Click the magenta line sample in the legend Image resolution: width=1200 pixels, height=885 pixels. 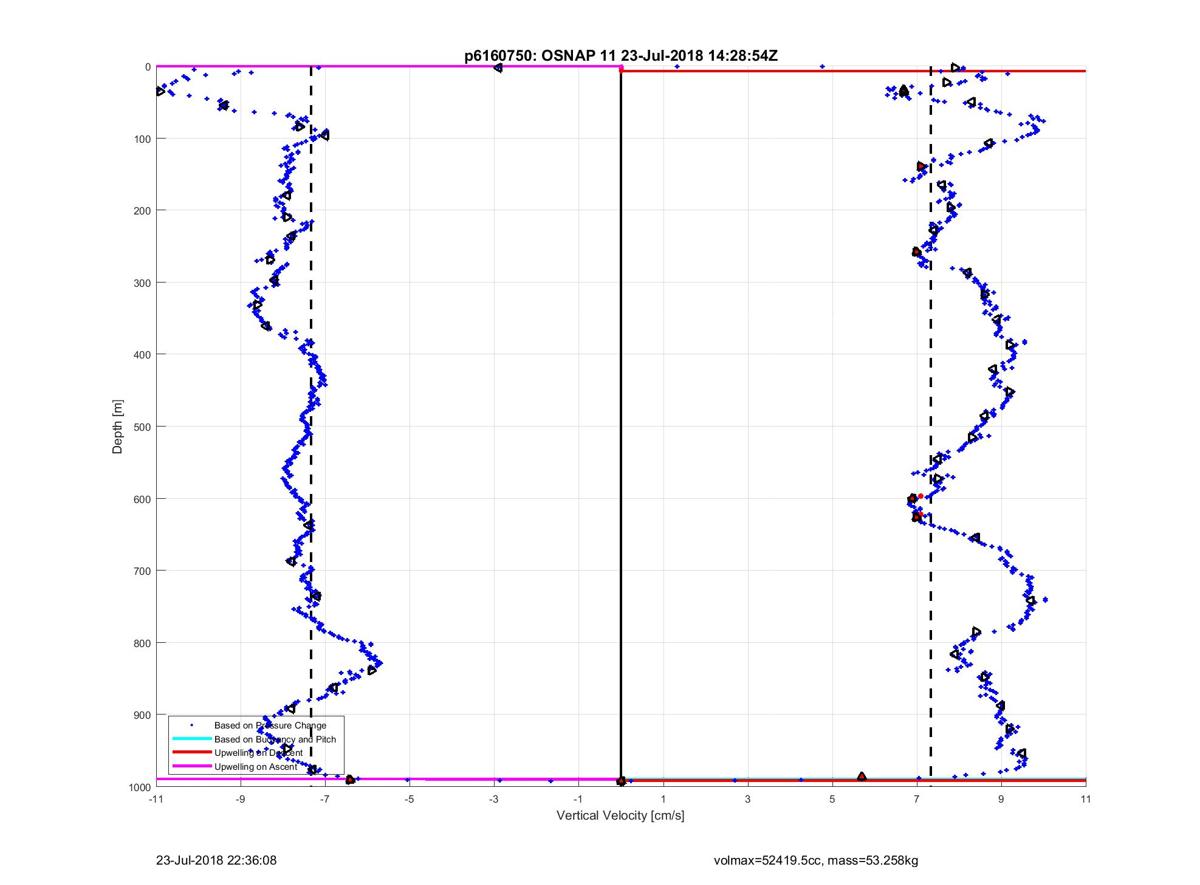(x=191, y=766)
